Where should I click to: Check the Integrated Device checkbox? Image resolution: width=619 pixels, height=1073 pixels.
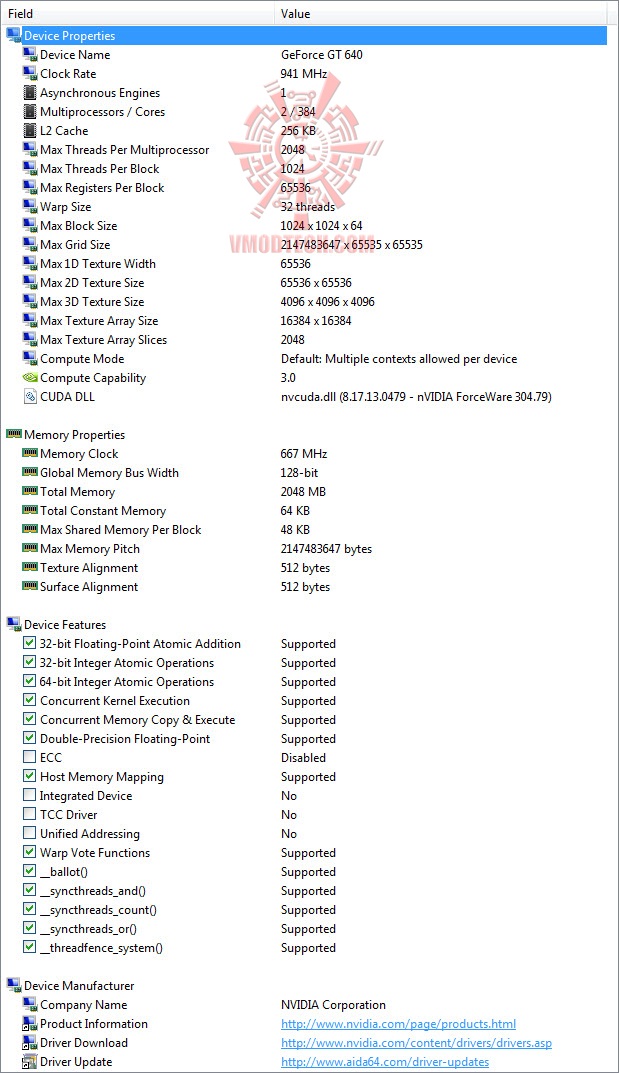(29, 794)
